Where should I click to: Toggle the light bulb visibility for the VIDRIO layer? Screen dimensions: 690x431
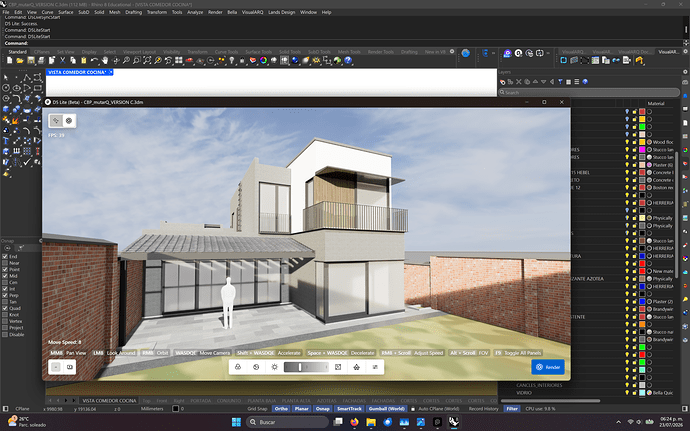627,392
